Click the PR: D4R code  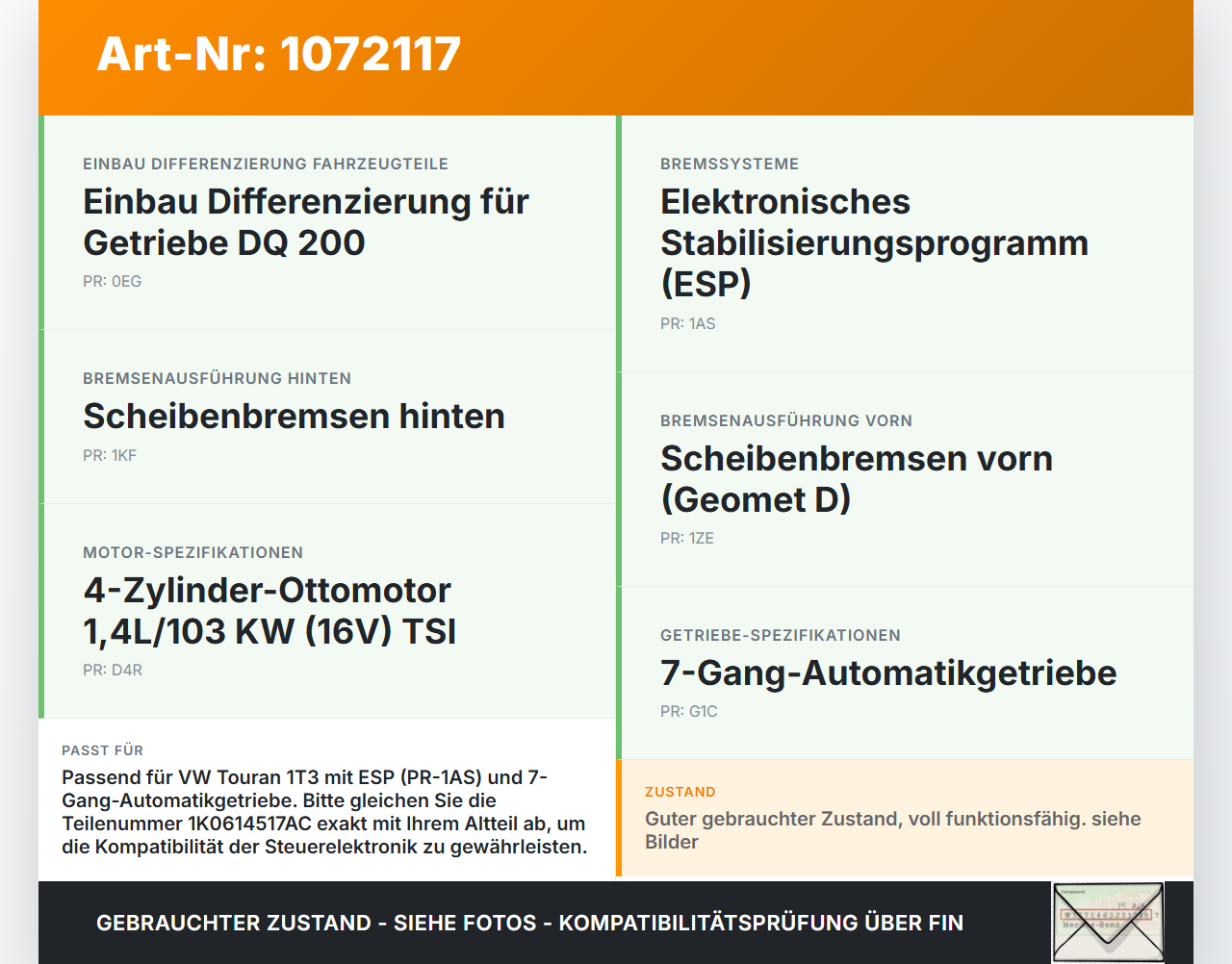pyautogui.click(x=113, y=670)
